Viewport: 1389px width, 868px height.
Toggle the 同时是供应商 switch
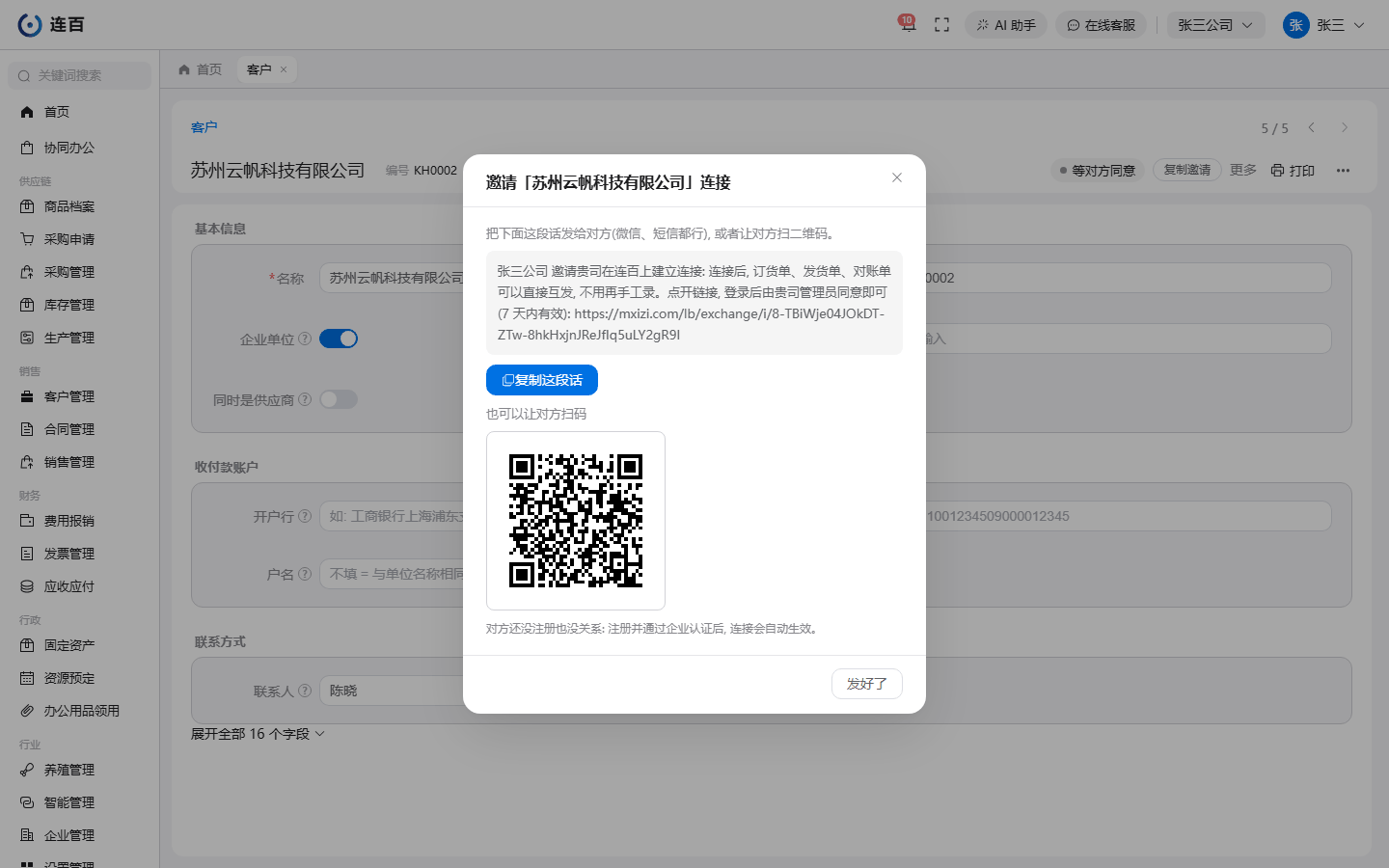339,399
